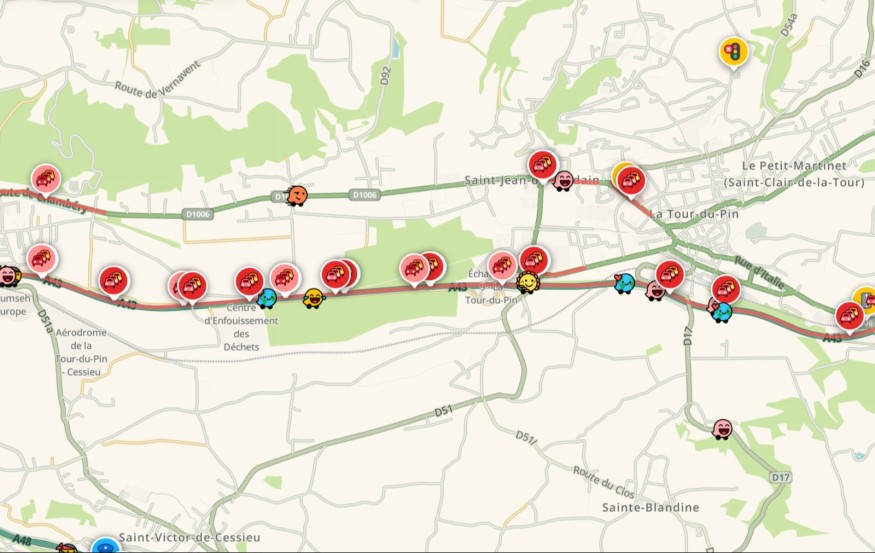Open the traffic jam pin on Route de Chambéry
The image size is (875, 553).
point(46,180)
